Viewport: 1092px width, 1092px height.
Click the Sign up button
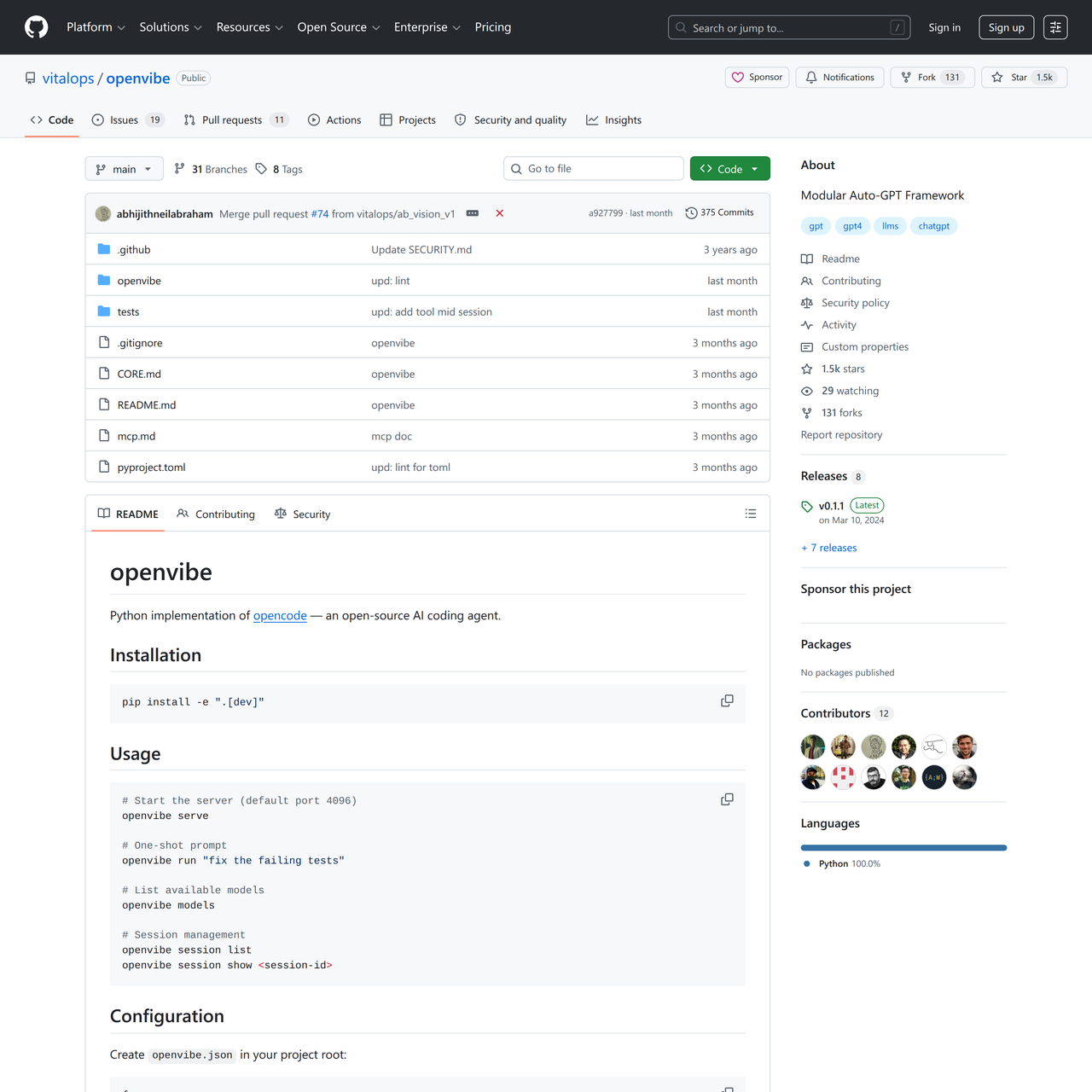coord(1007,27)
